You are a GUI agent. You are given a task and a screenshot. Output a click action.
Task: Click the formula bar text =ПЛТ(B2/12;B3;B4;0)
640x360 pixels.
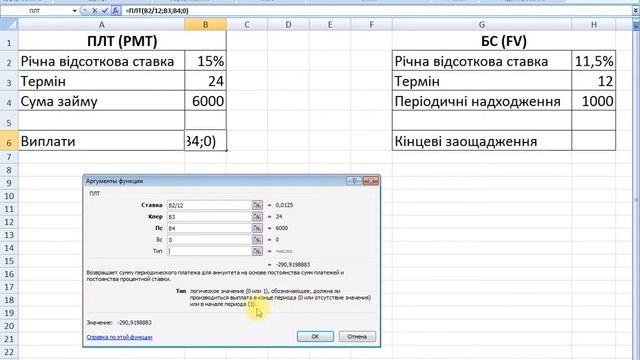[x=157, y=11]
